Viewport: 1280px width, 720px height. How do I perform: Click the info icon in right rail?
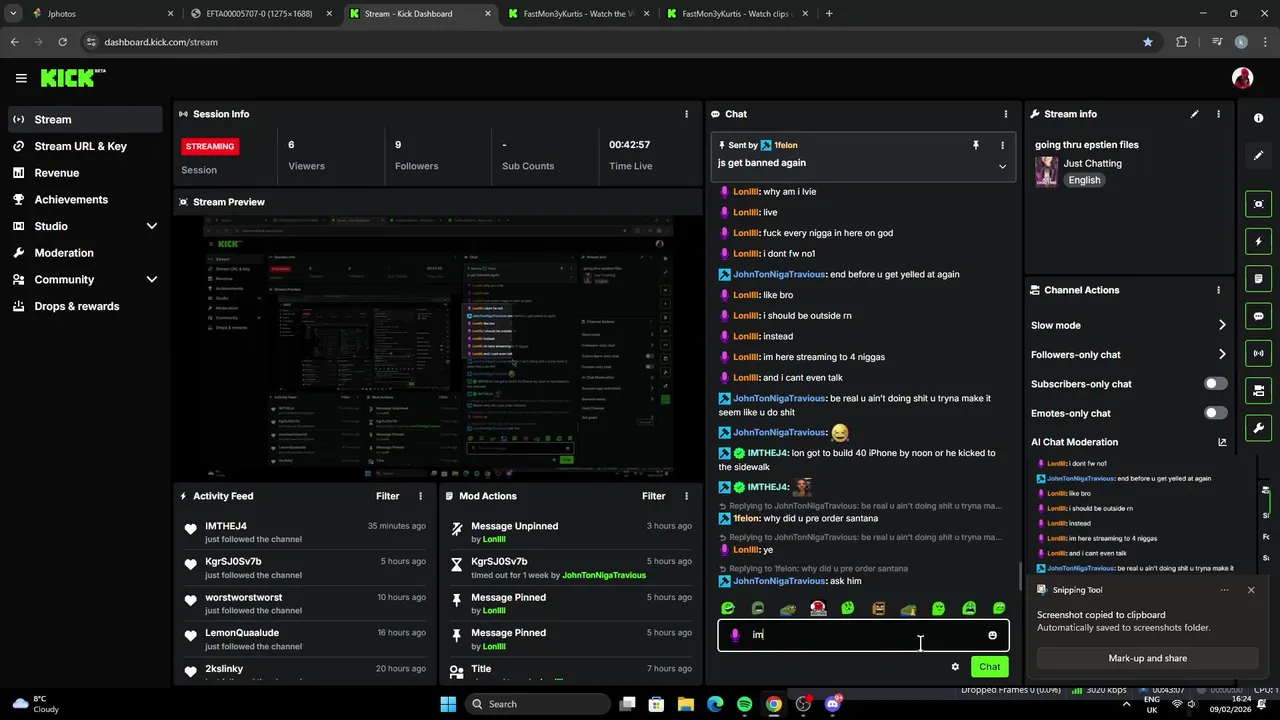[x=1259, y=118]
